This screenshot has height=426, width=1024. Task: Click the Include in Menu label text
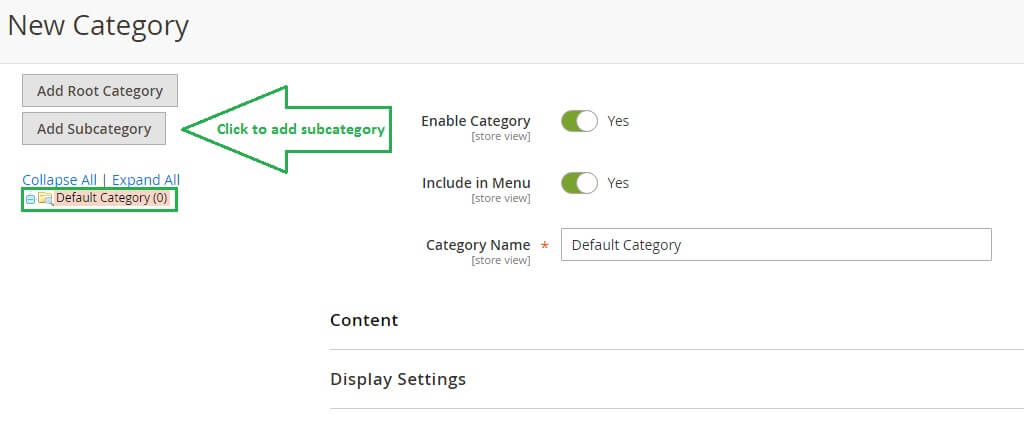[476, 183]
